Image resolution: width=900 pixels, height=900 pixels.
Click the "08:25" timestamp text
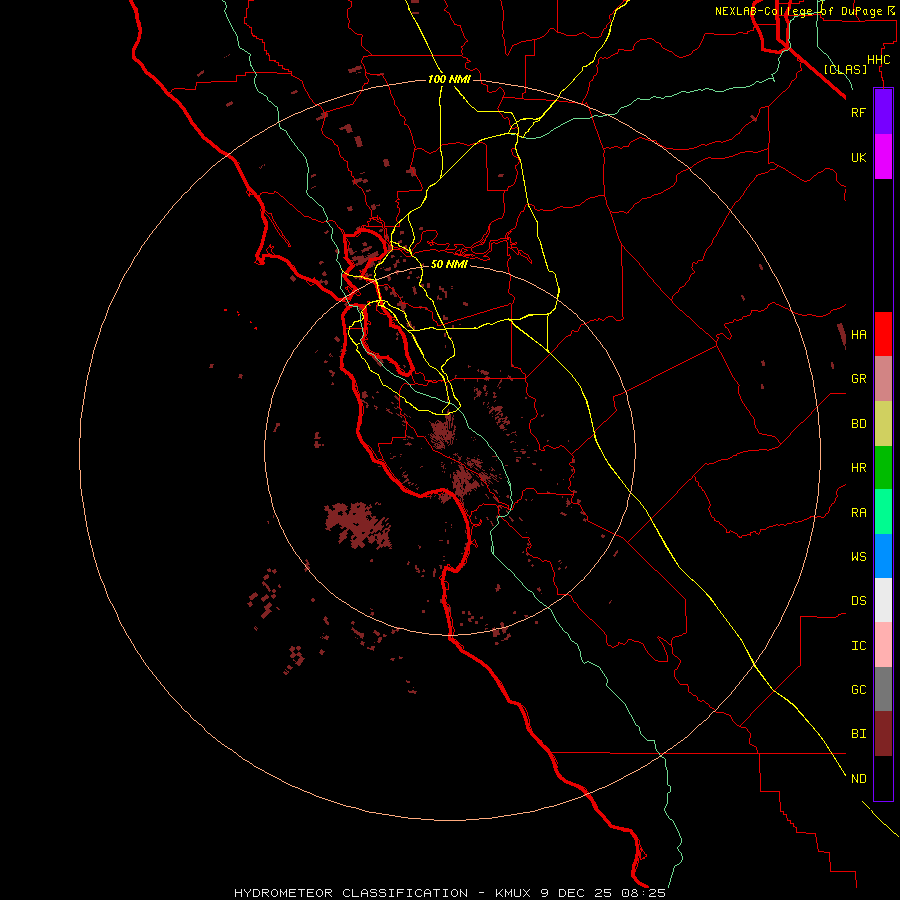pyautogui.click(x=643, y=893)
